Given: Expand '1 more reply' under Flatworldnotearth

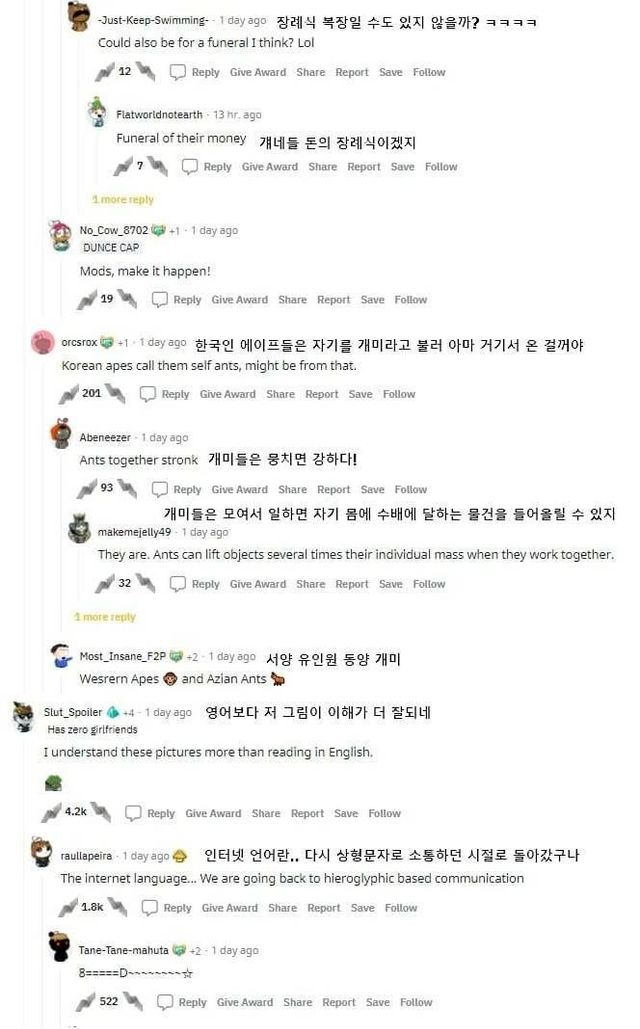Looking at the screenshot, I should pos(122,200).
